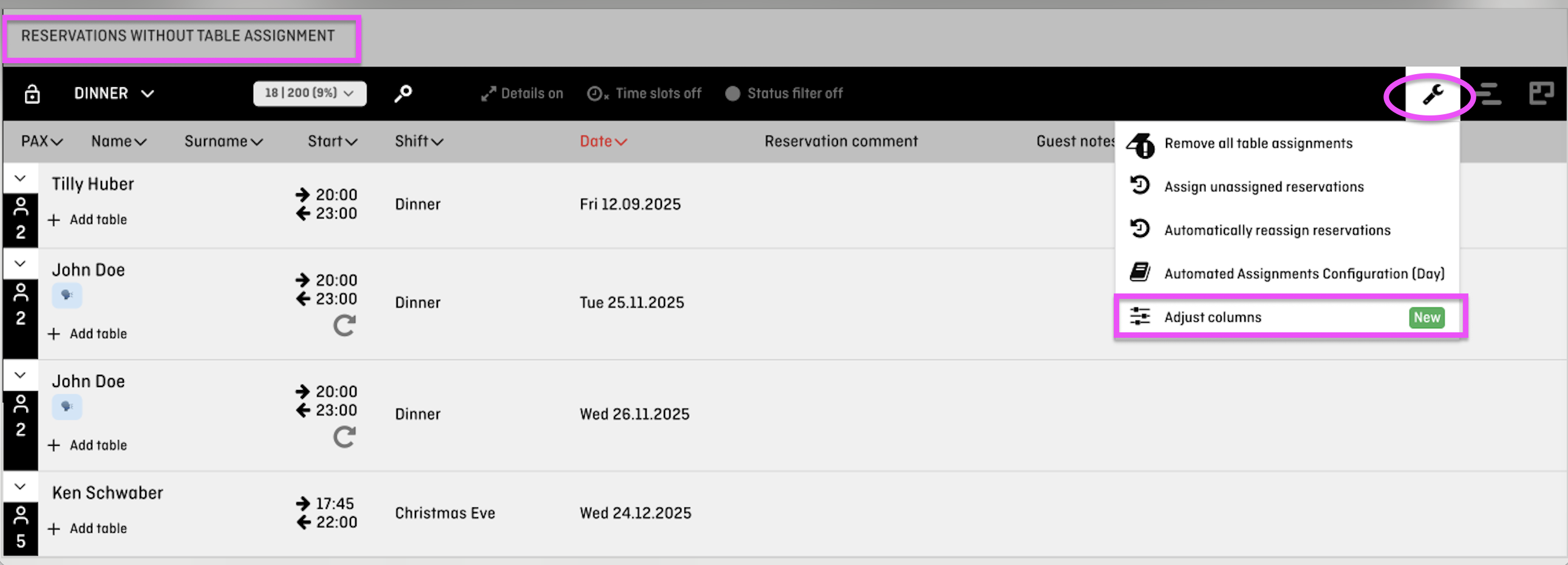Image resolution: width=1568 pixels, height=565 pixels.
Task: Open the DINNER shift dropdown
Action: pos(114,94)
